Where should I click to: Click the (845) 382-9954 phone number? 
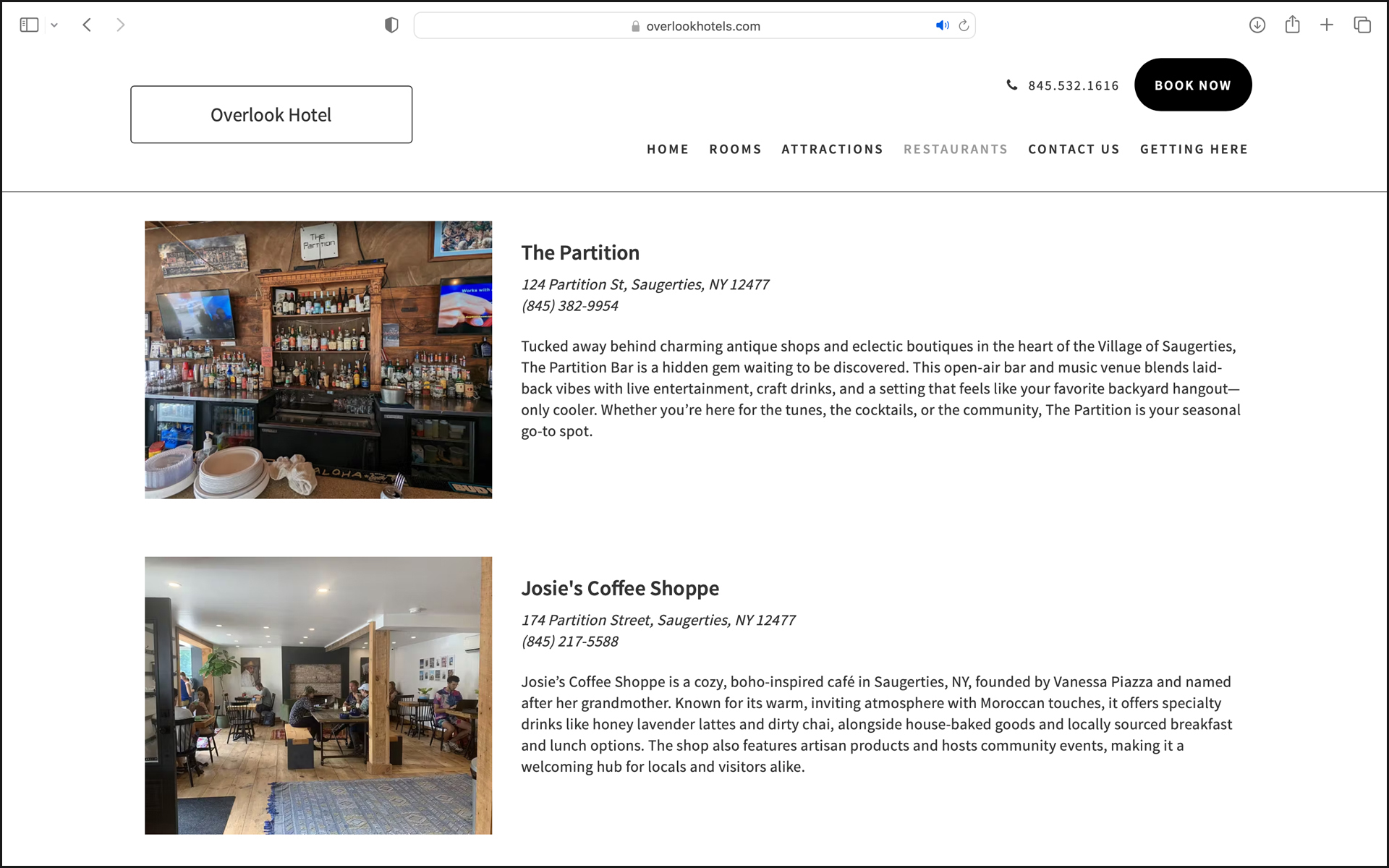569,305
